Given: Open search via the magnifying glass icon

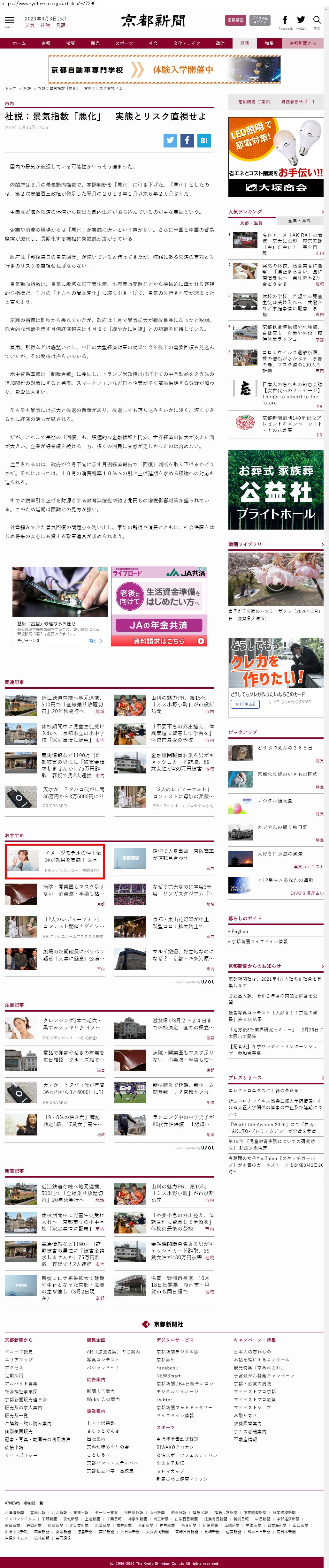Looking at the screenshot, I should [316, 21].
